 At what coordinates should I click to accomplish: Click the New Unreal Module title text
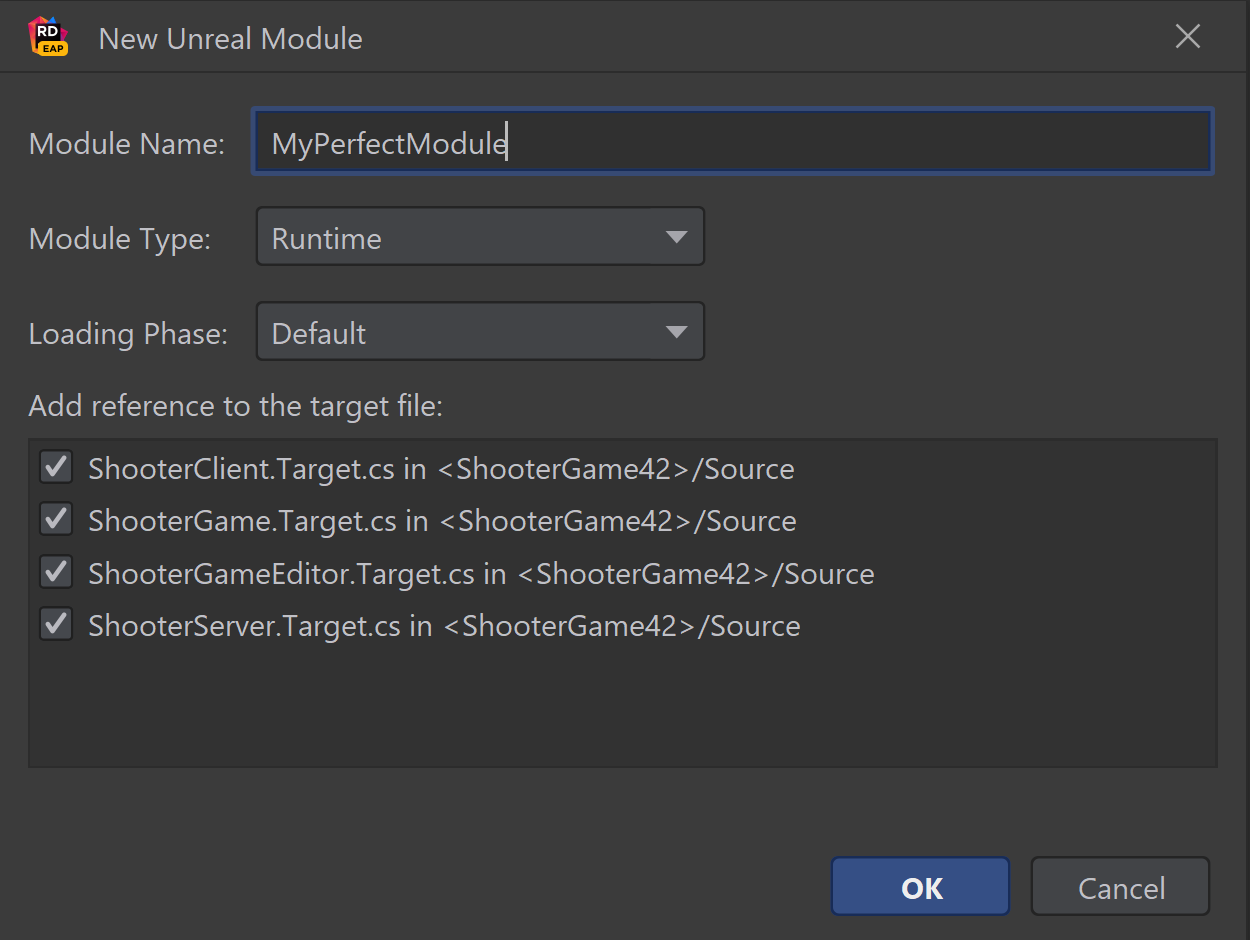231,38
